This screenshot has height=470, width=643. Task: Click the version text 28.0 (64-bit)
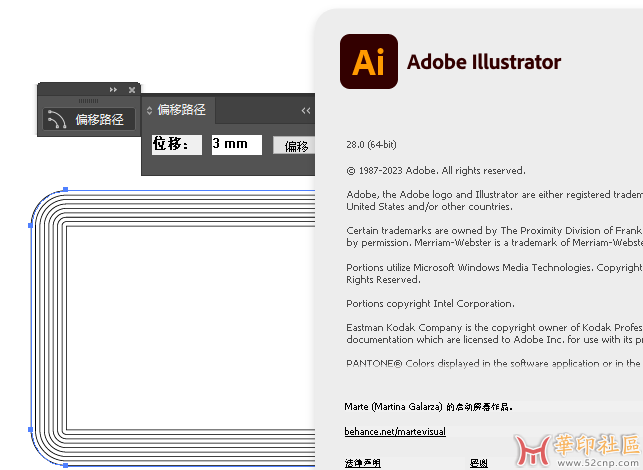click(x=371, y=145)
